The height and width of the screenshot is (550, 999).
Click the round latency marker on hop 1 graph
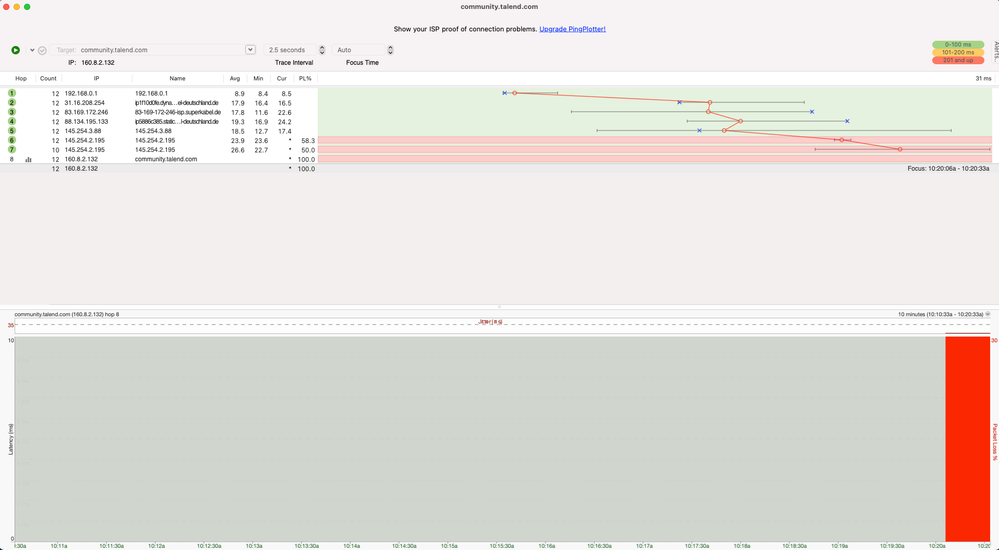pos(515,93)
